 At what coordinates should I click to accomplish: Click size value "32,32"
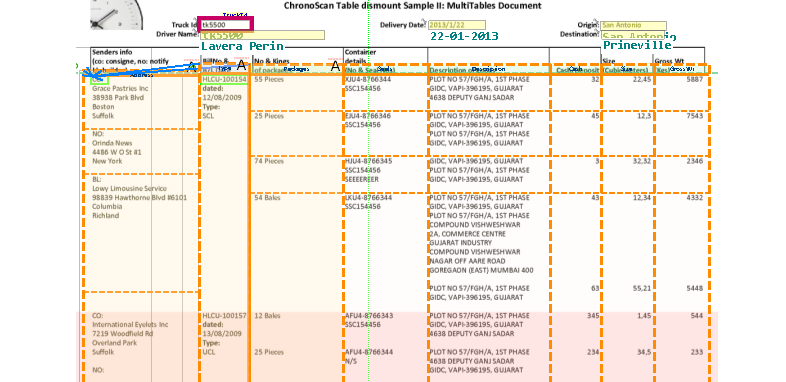coord(642,161)
